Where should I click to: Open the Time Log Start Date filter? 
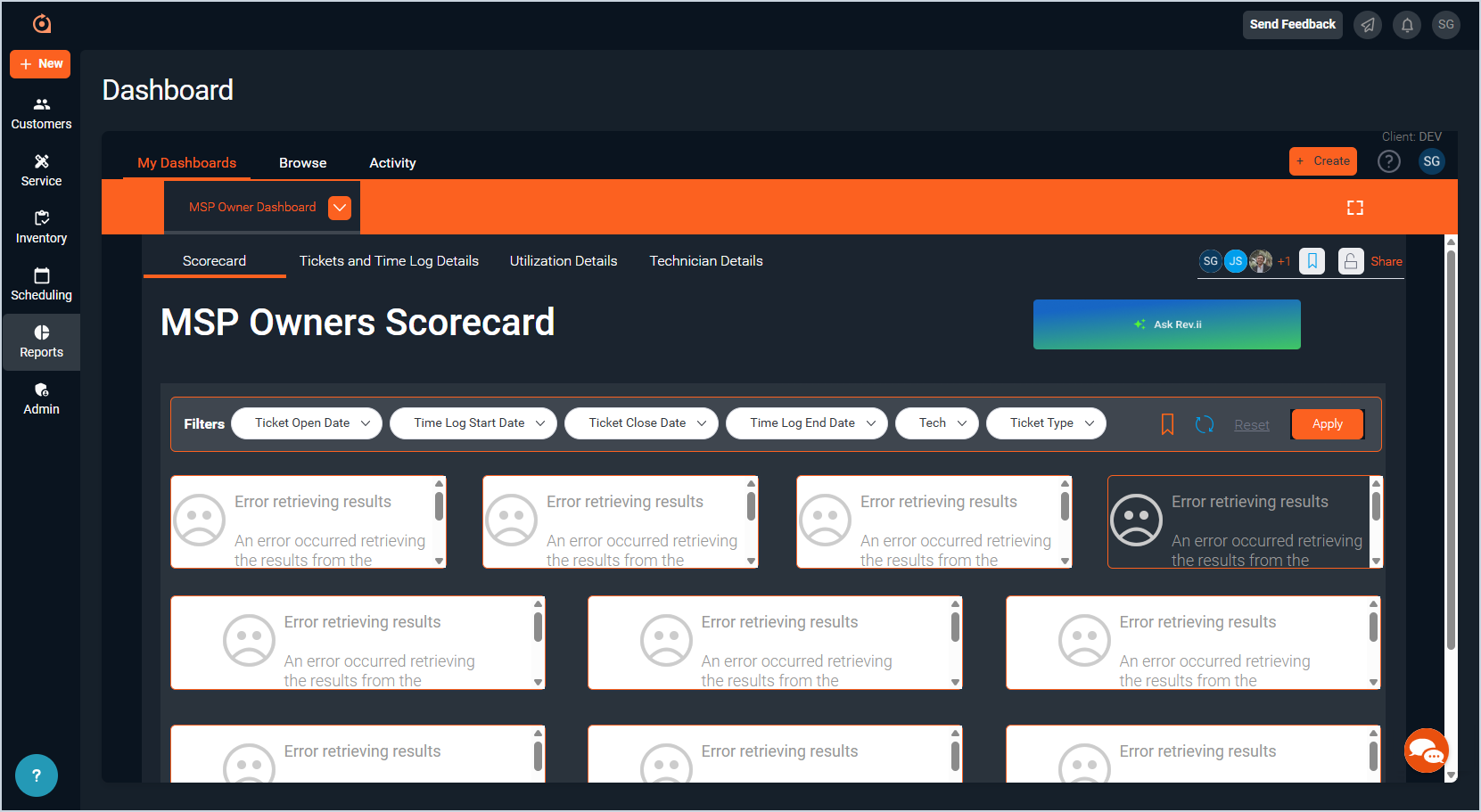[473, 423]
